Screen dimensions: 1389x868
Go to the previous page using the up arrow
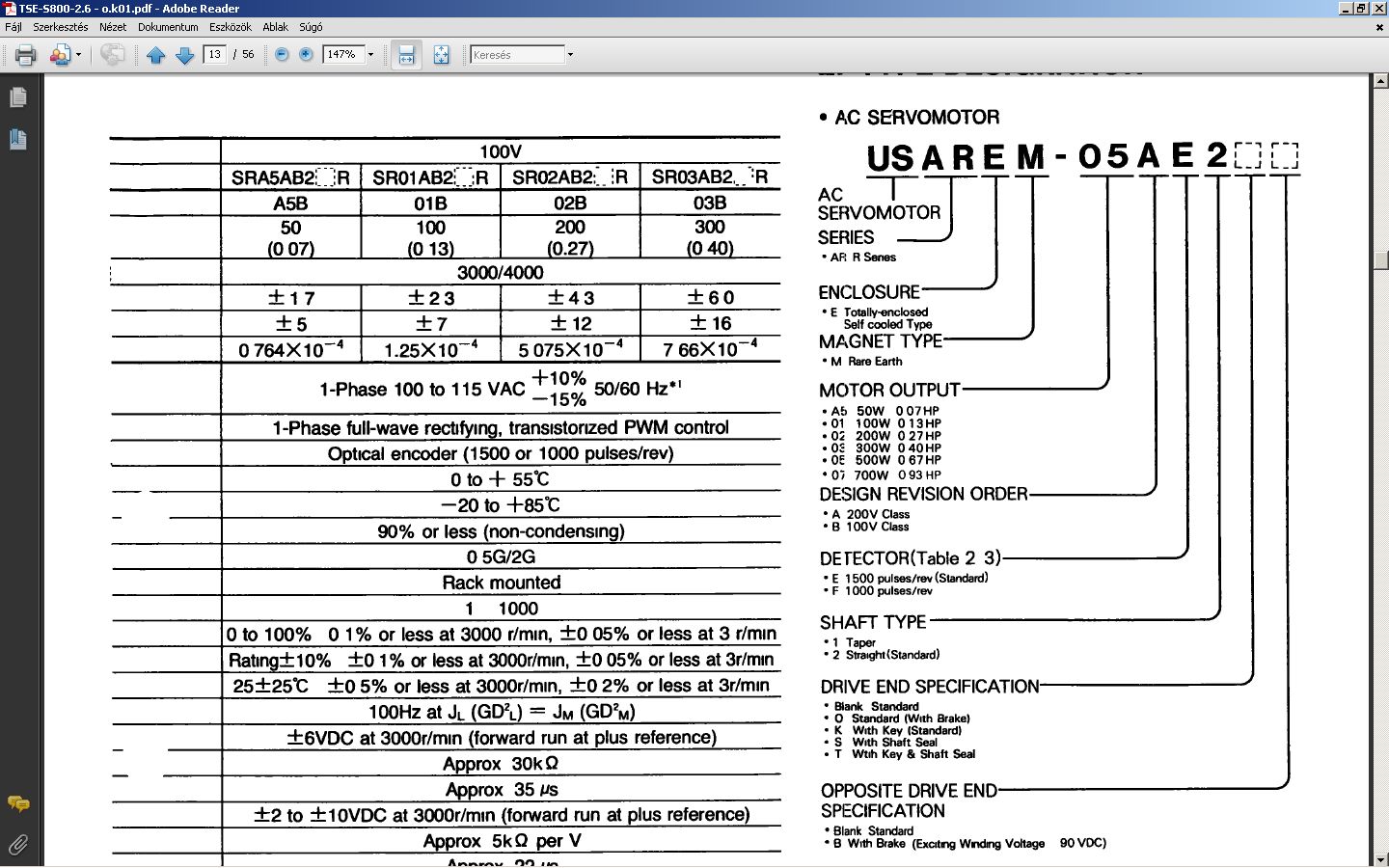tap(156, 55)
